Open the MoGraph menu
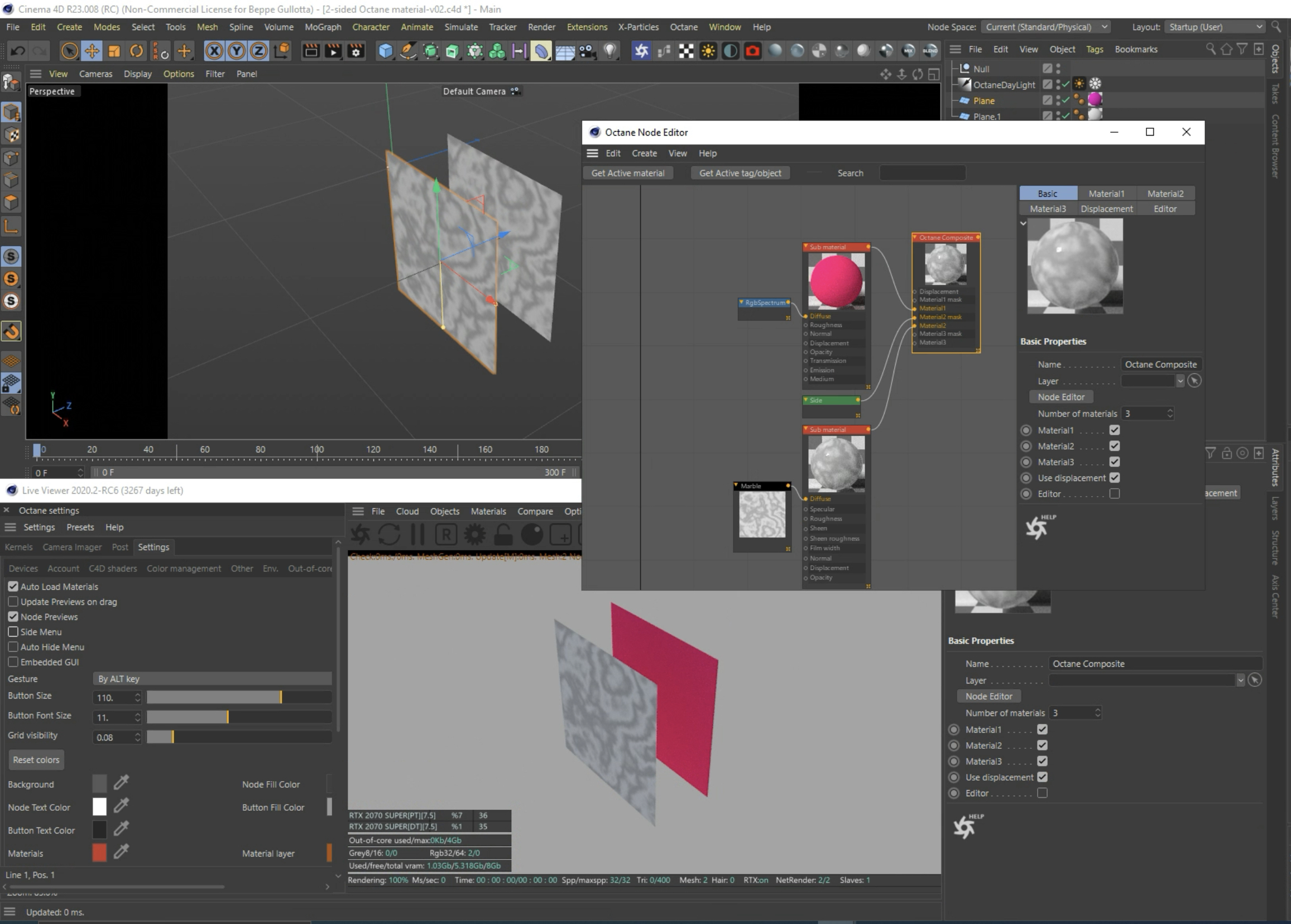This screenshot has width=1291, height=924. tap(323, 27)
